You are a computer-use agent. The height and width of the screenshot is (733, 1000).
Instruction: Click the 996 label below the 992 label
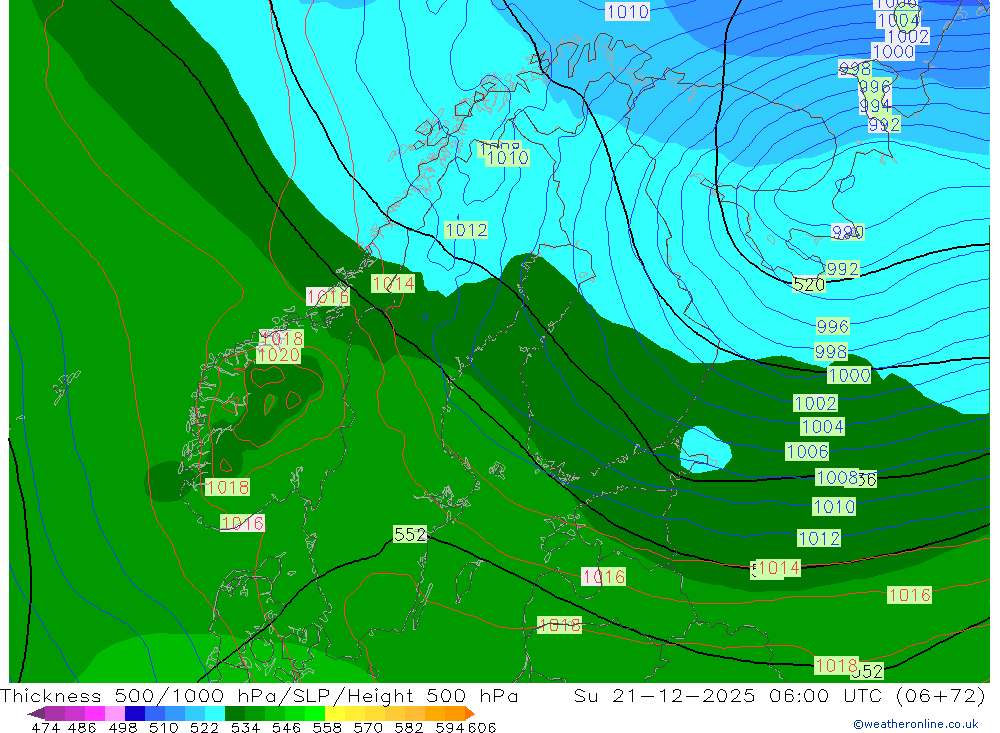833,327
